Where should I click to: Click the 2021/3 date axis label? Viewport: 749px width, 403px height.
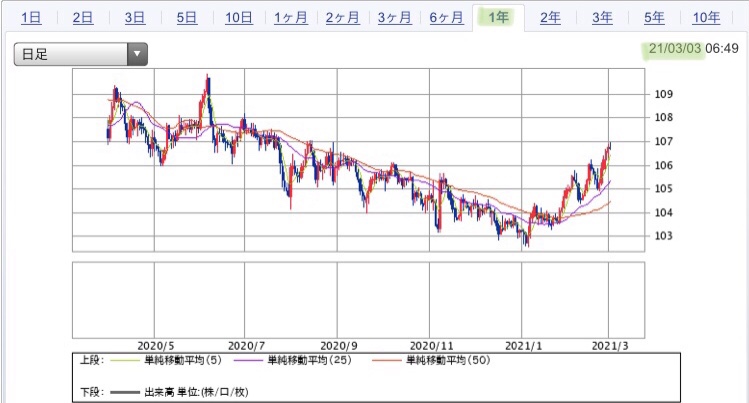(610, 346)
